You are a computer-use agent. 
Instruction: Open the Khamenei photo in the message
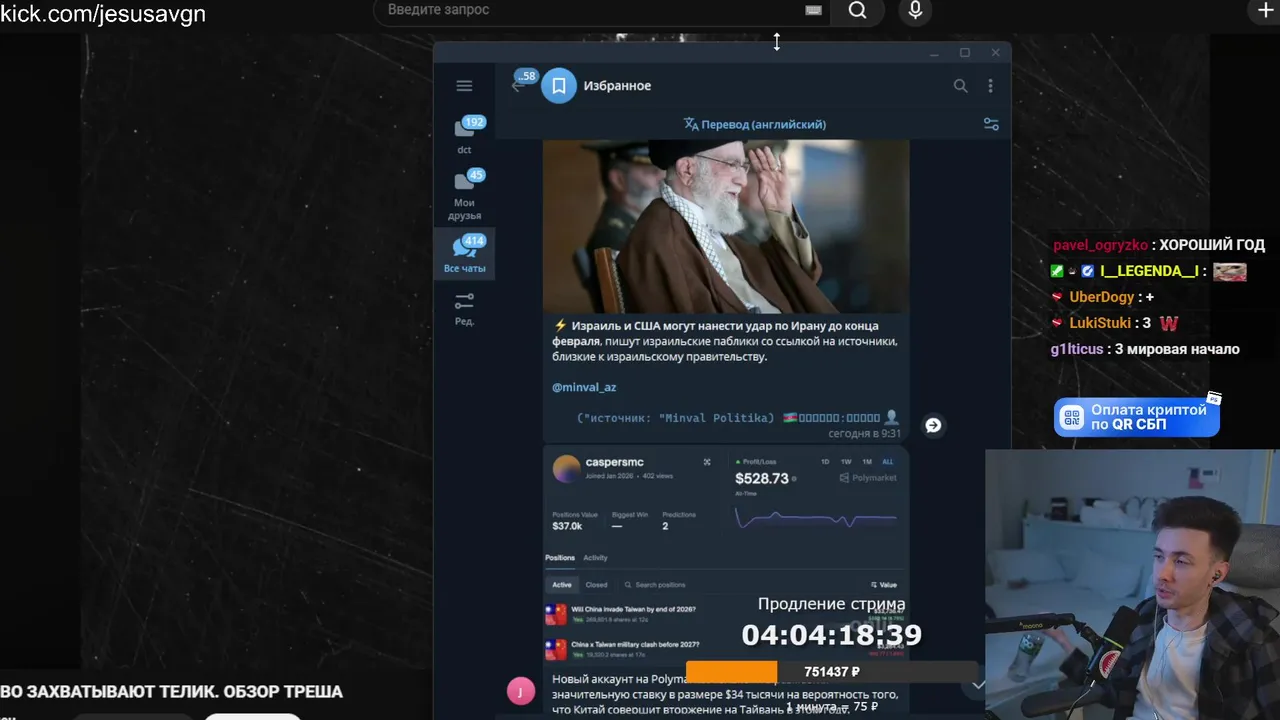[726, 226]
